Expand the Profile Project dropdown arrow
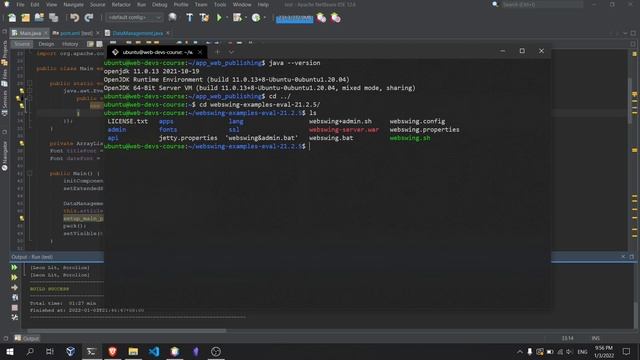The height and width of the screenshot is (360, 640). [264, 18]
